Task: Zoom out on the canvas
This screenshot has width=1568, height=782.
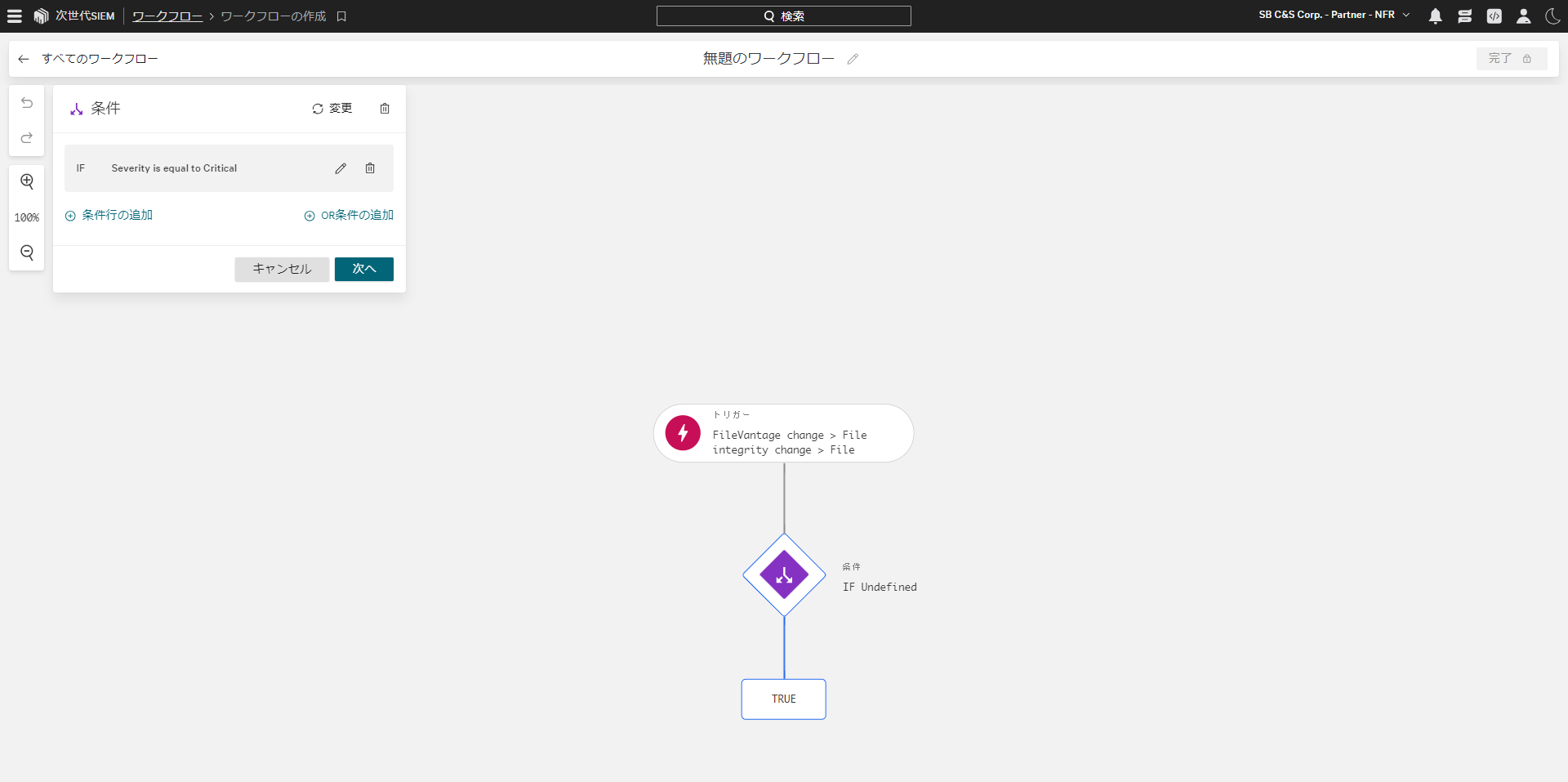Action: pos(27,252)
